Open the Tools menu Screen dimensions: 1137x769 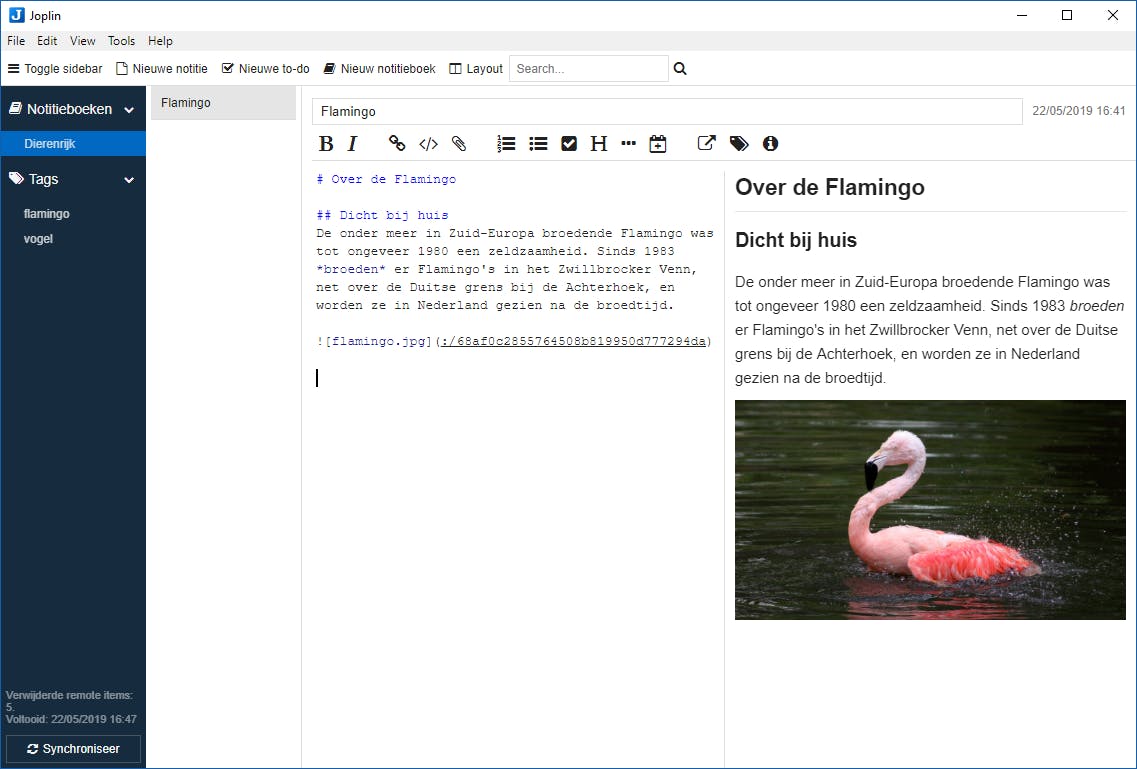tap(121, 41)
